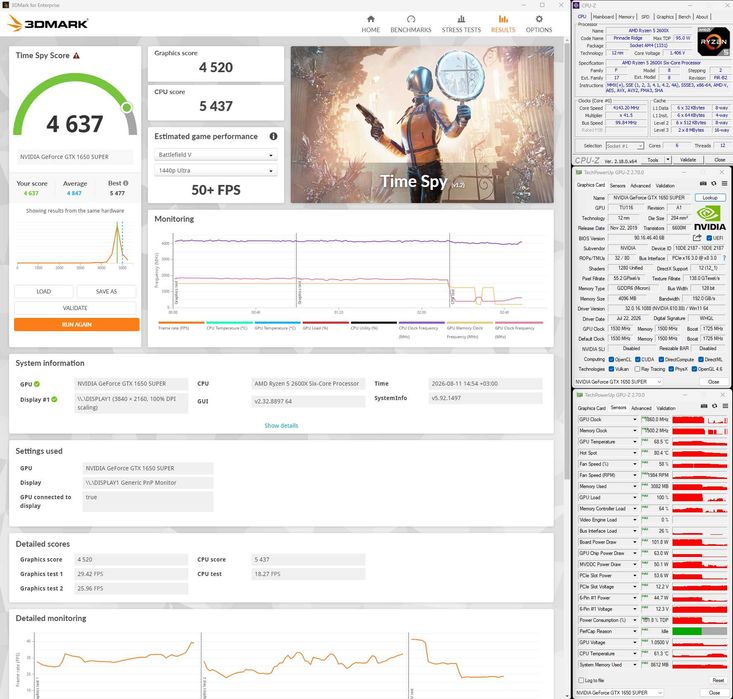Click the 3DMark window vertical scrollbar
Viewport: 733px width, 699px height.
566,262
